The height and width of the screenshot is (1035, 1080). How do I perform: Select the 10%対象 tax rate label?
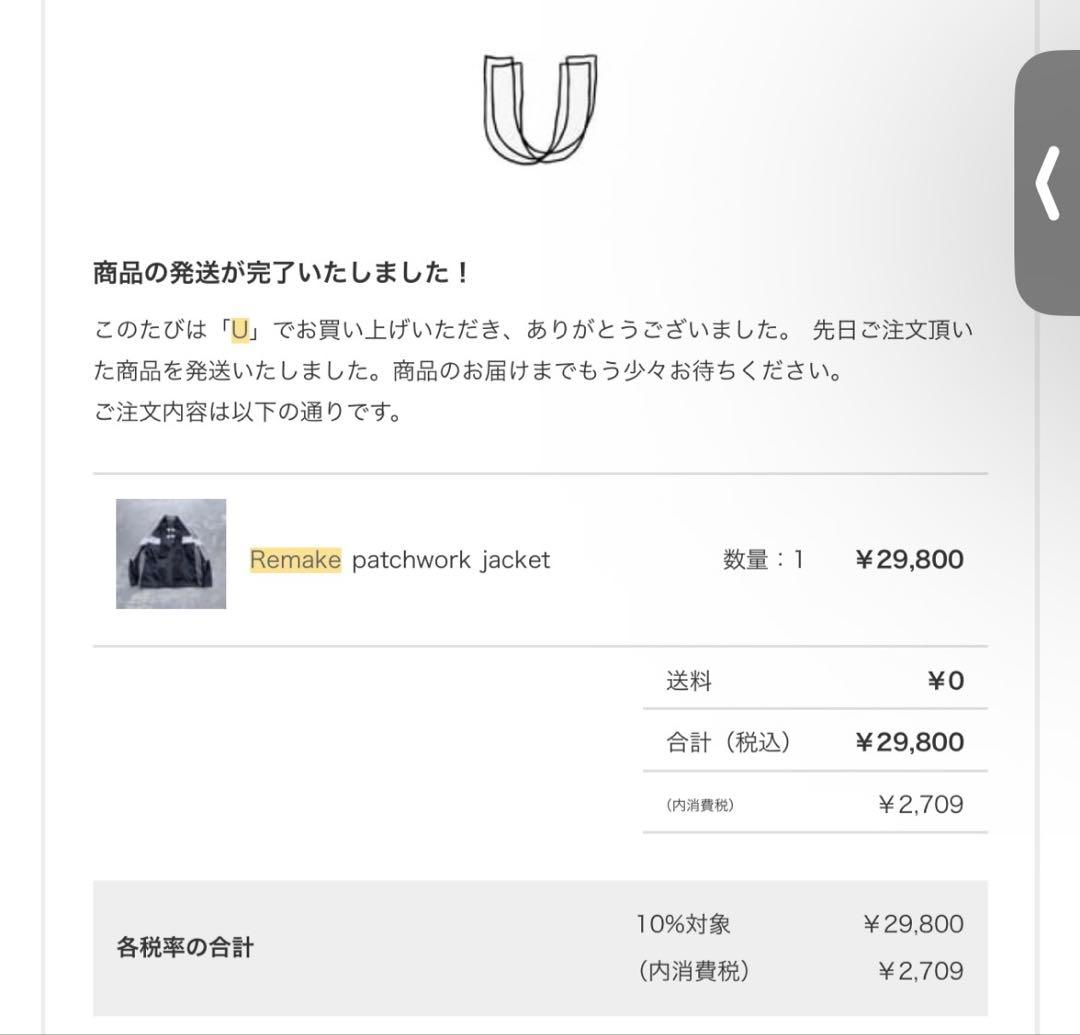tap(684, 923)
